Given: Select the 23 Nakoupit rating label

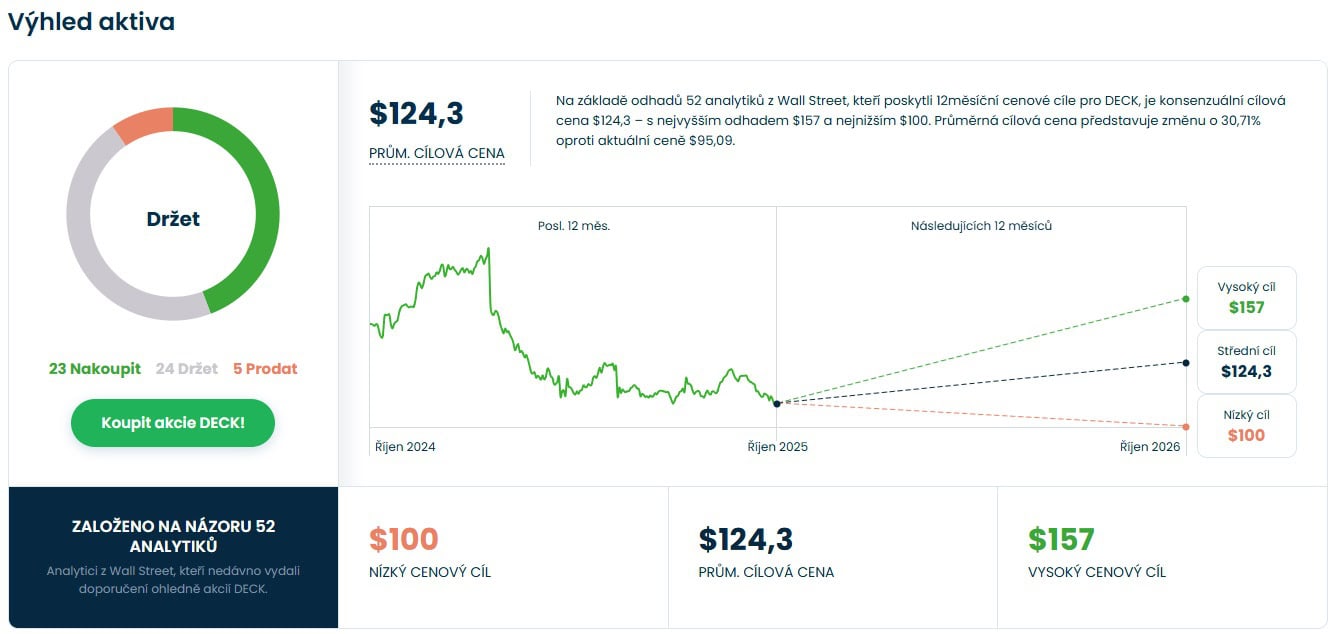Looking at the screenshot, I should coord(94,368).
